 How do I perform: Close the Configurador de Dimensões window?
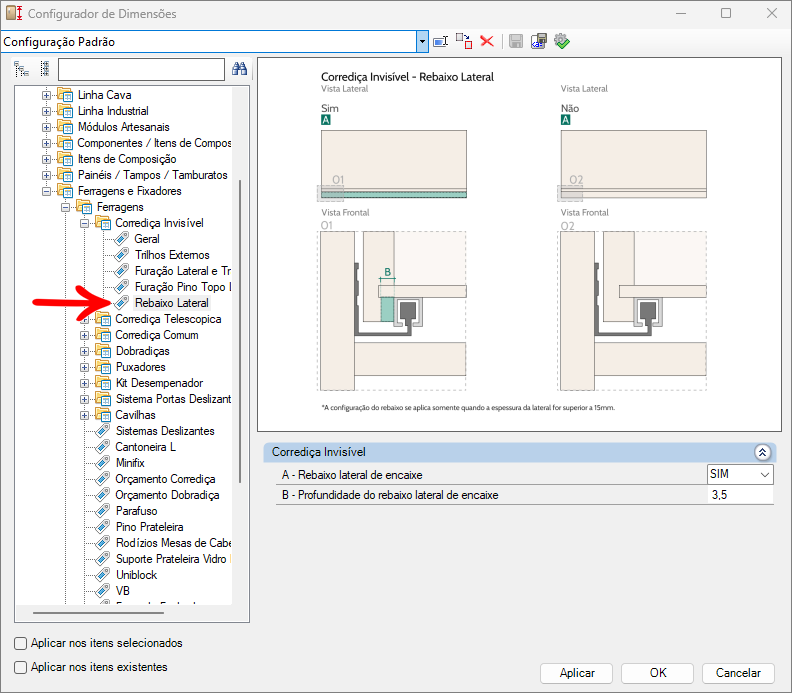click(x=771, y=13)
